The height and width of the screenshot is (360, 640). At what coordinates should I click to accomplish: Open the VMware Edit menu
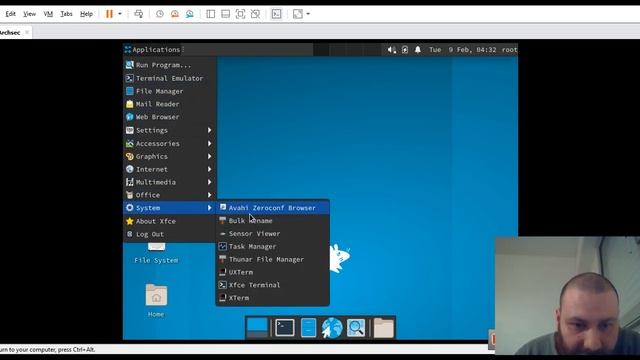(11, 14)
